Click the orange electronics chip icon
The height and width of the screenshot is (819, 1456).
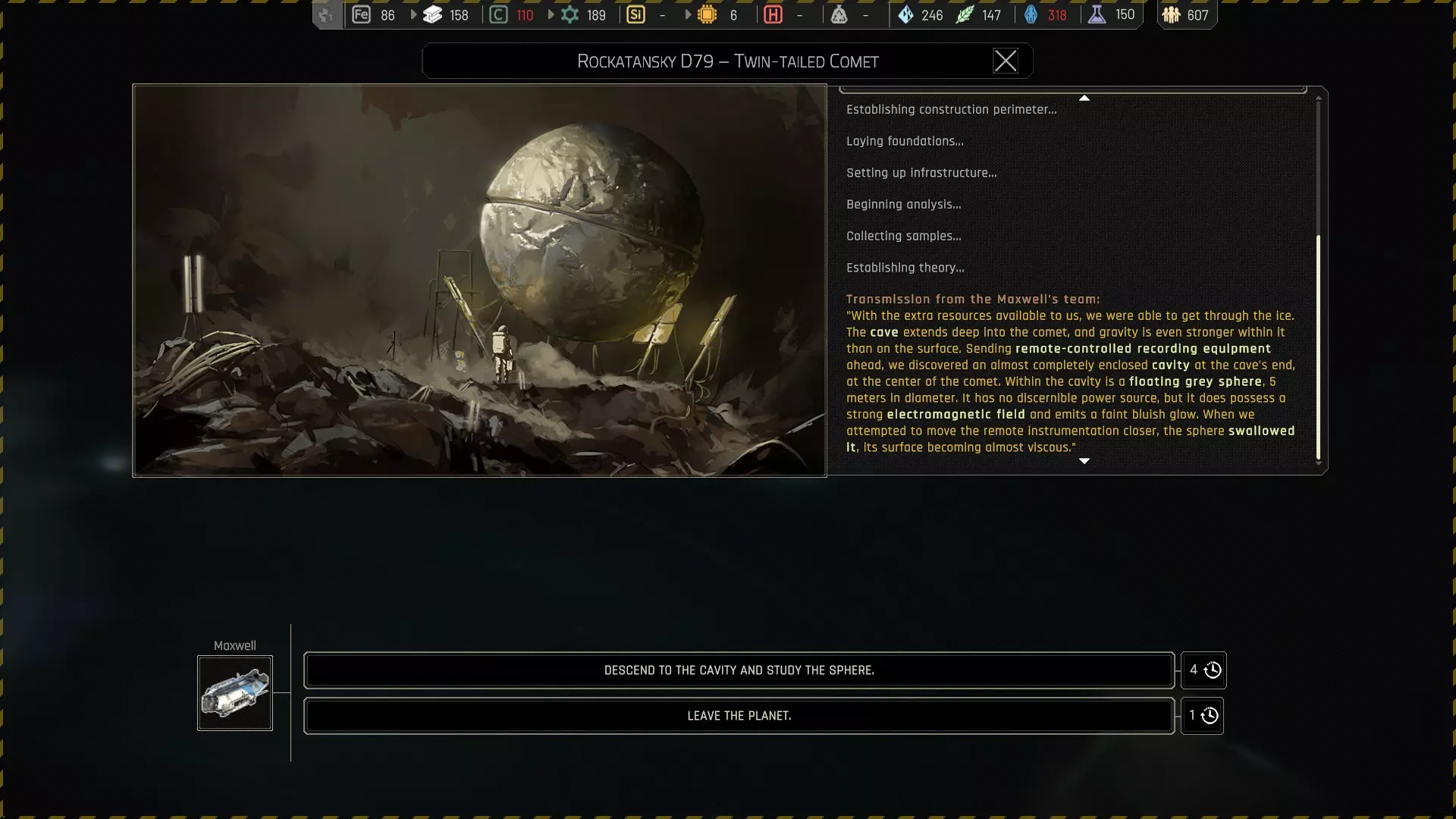tap(707, 14)
